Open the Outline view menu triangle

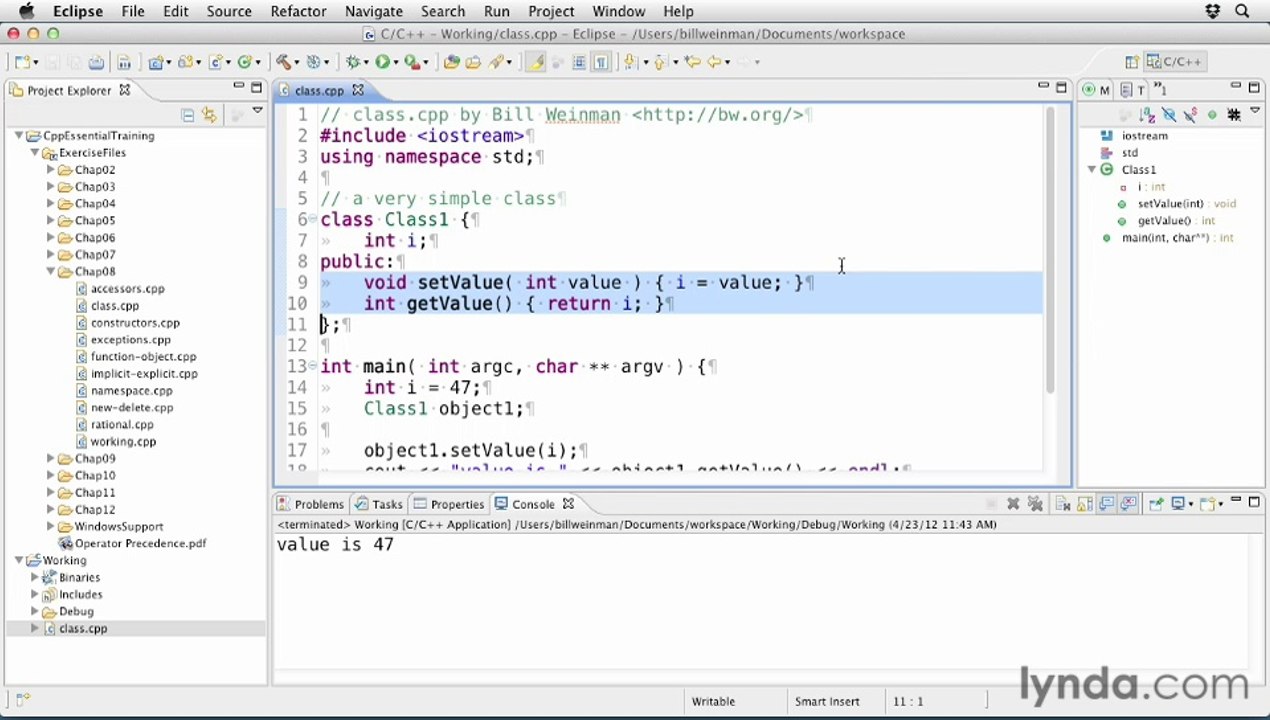(x=1255, y=110)
